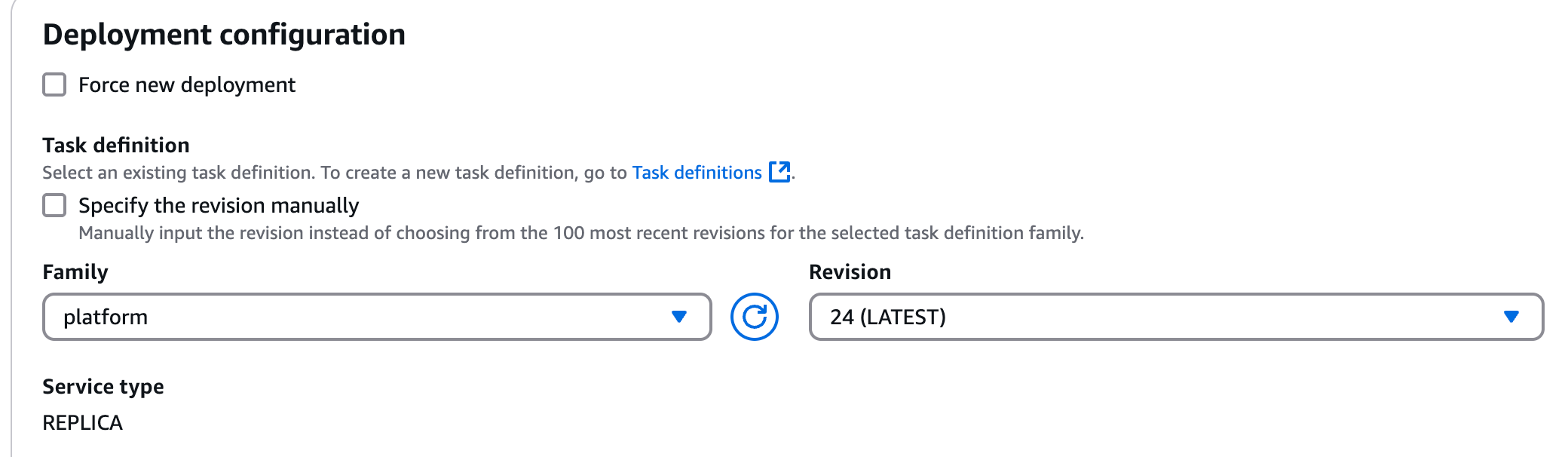Follow the Task definitions hyperlink

point(697,173)
